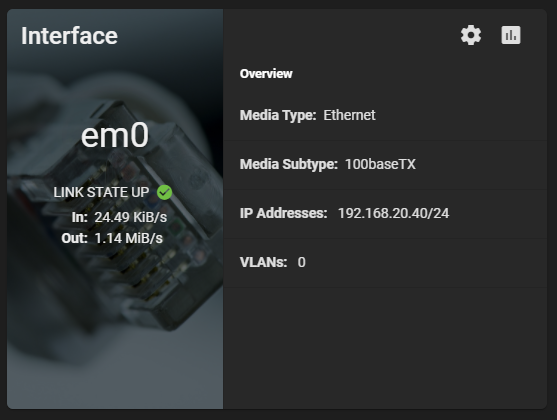Click the Overview heading

point(266,74)
